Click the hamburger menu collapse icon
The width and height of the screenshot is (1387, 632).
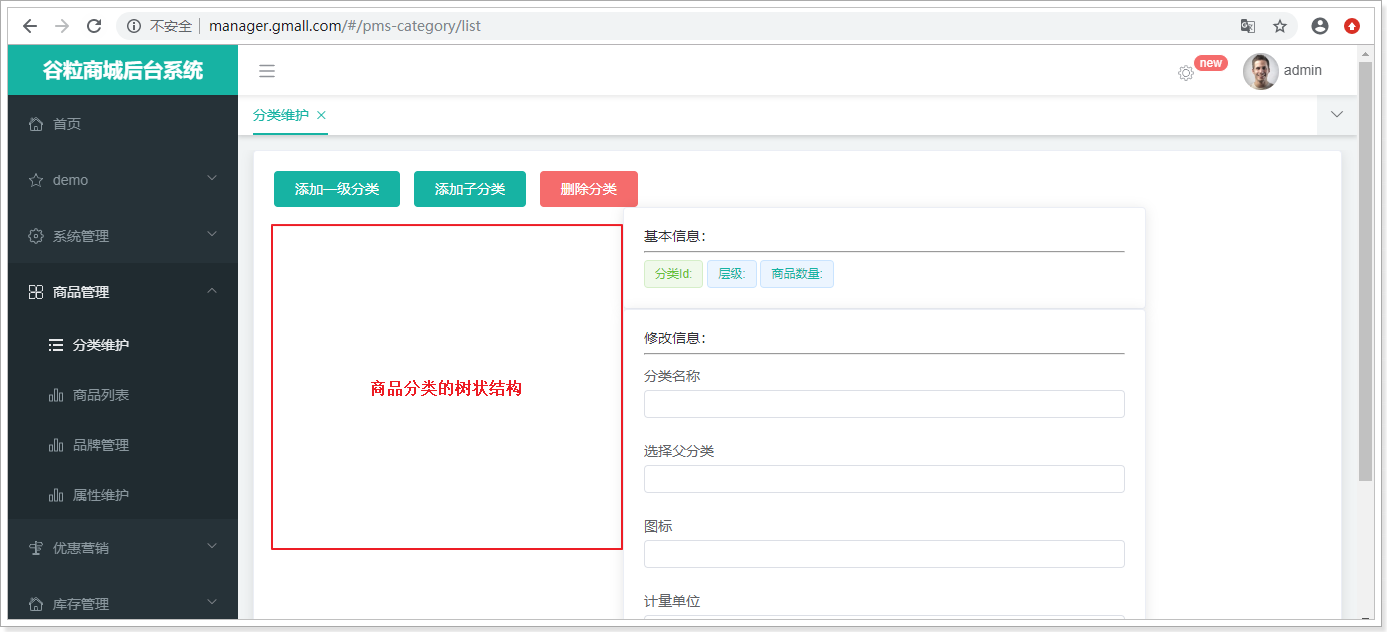click(x=267, y=71)
